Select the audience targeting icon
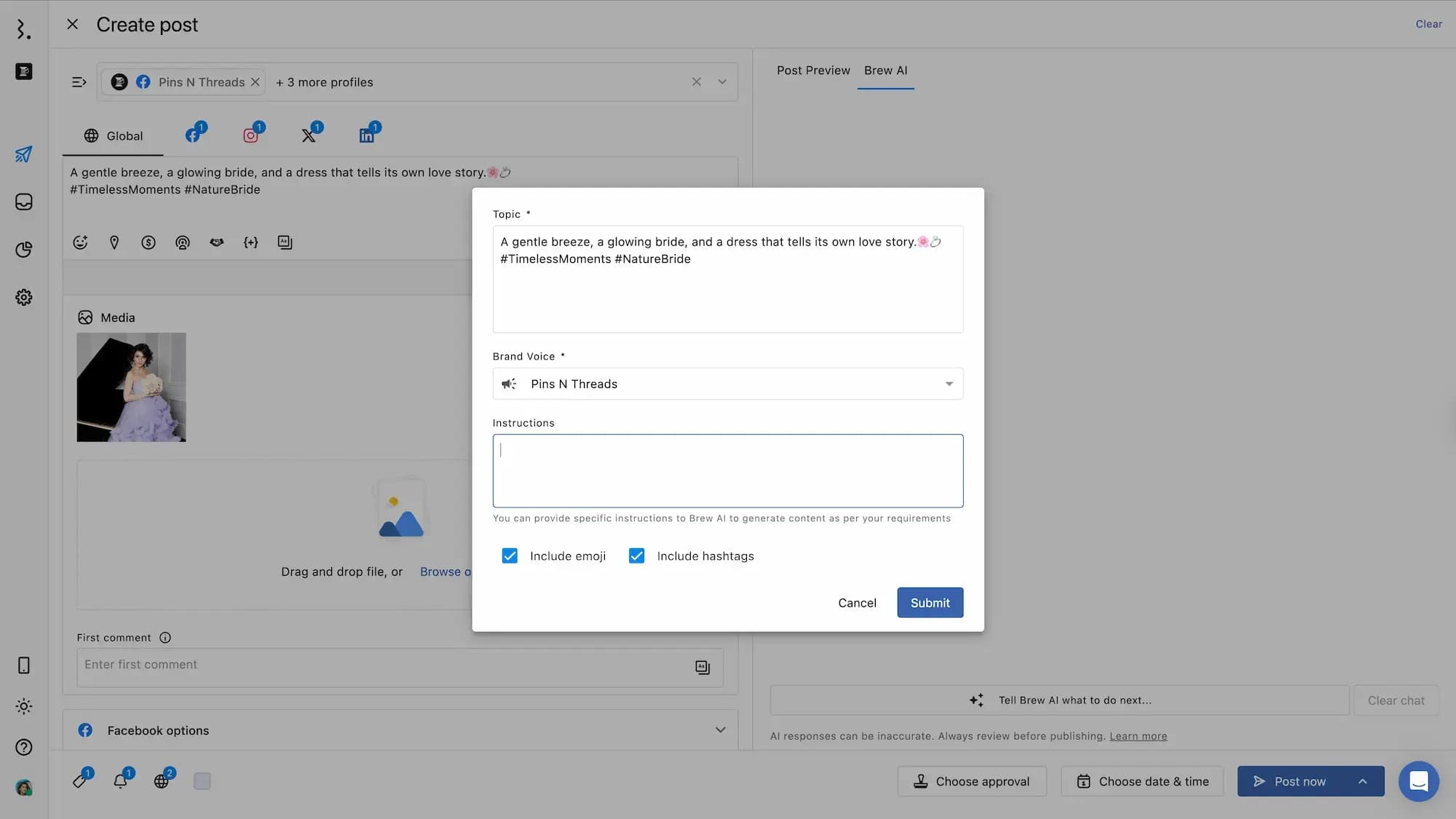This screenshot has height=819, width=1456. 183,242
